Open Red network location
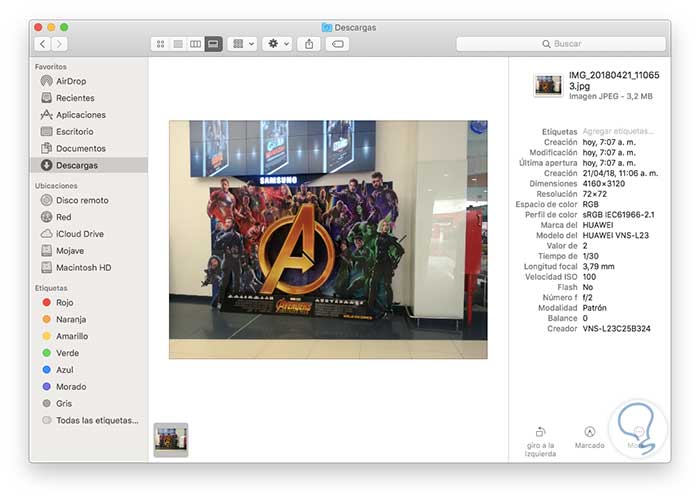Image resolution: width=700 pixels, height=501 pixels. (88, 217)
